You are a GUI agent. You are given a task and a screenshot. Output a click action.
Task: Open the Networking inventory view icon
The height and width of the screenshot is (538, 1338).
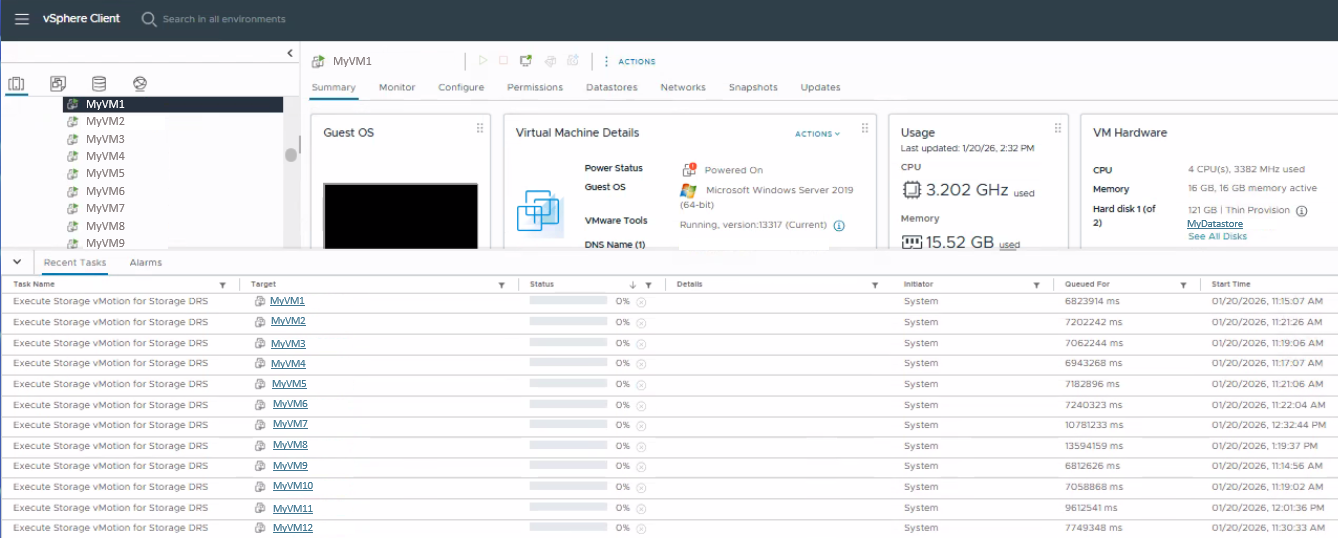140,84
